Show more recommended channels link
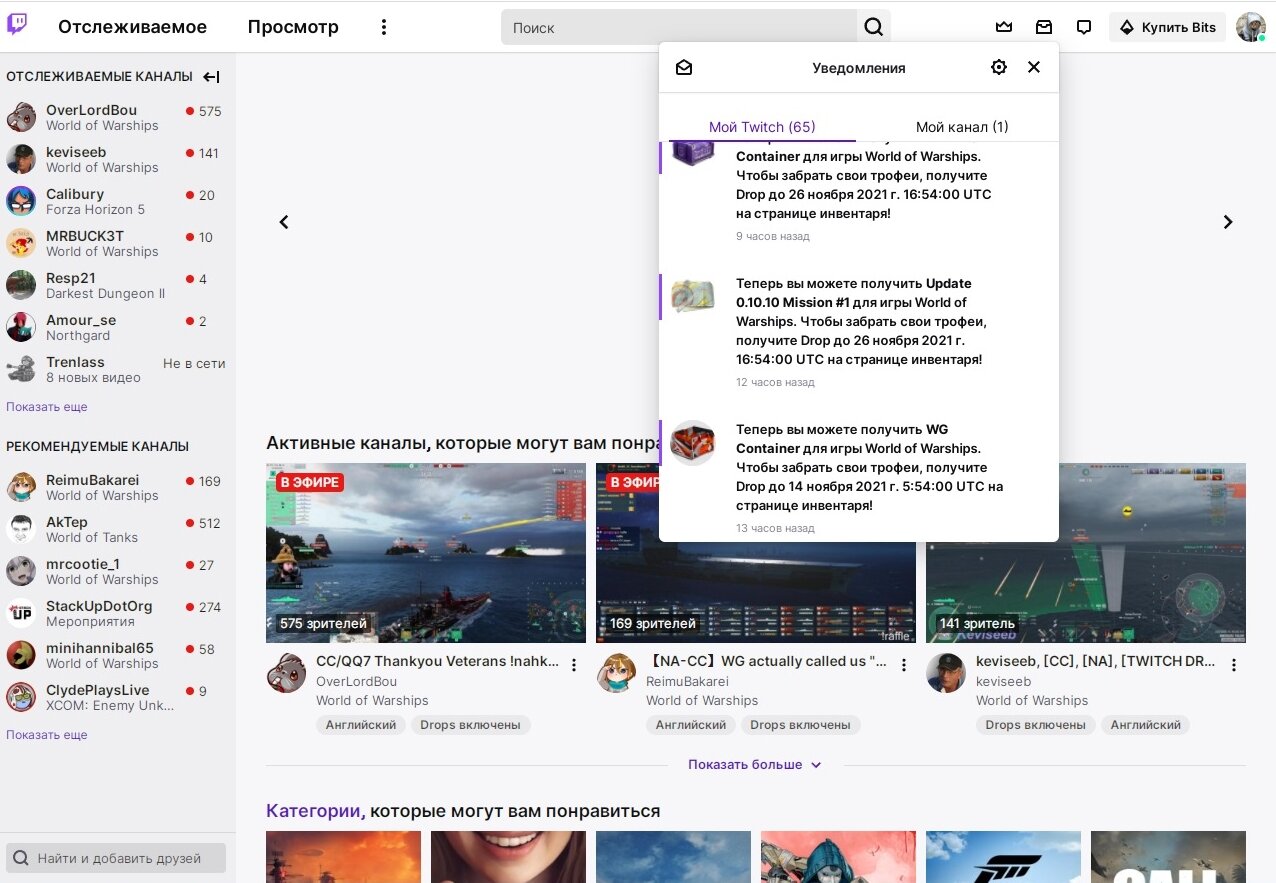Screen dimensions: 1276x883 tap(47, 735)
